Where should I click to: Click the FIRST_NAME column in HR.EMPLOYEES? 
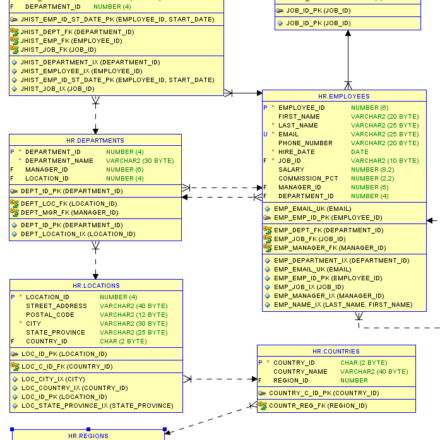299,117
